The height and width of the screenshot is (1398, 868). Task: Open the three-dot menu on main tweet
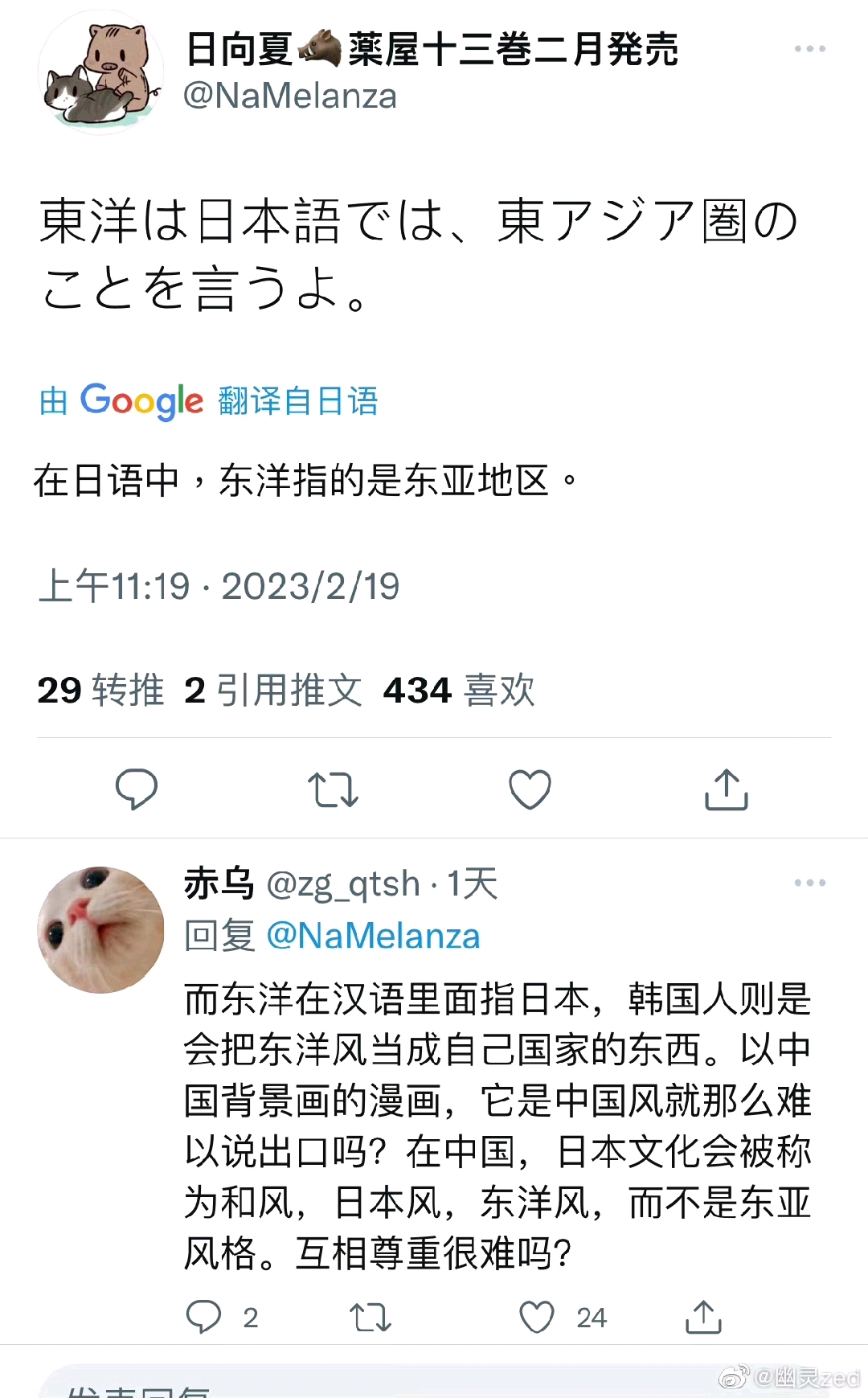click(x=809, y=49)
